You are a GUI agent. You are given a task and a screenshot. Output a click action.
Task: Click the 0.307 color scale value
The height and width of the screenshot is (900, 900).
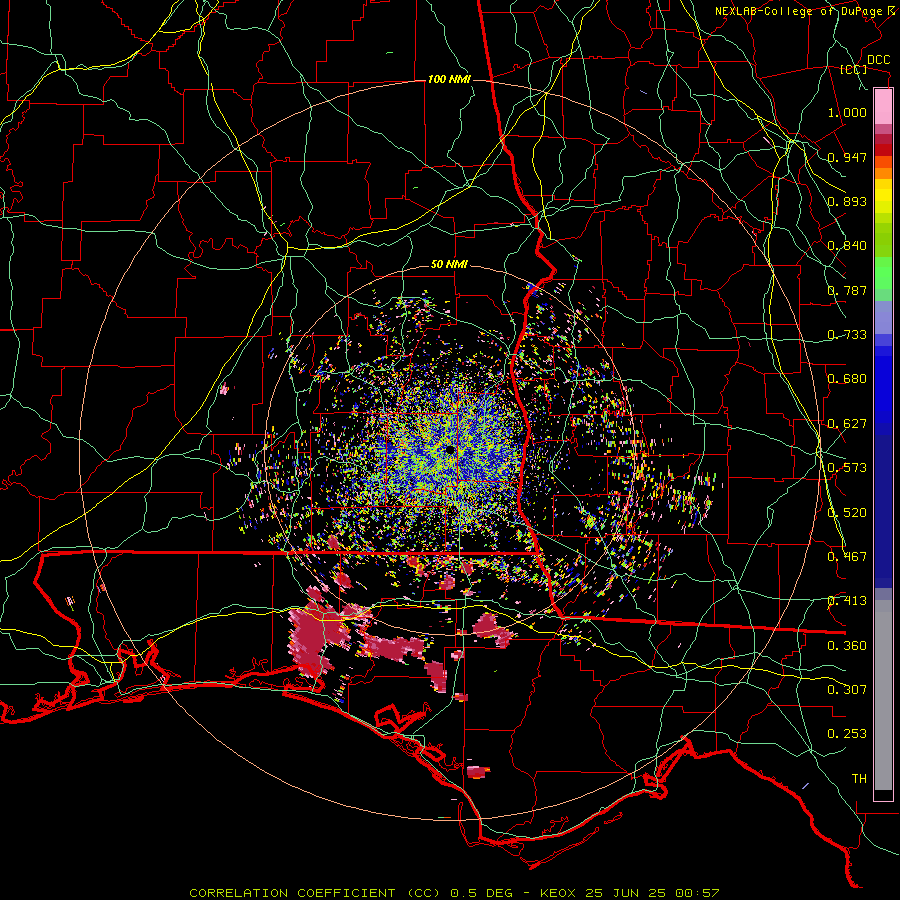(847, 690)
